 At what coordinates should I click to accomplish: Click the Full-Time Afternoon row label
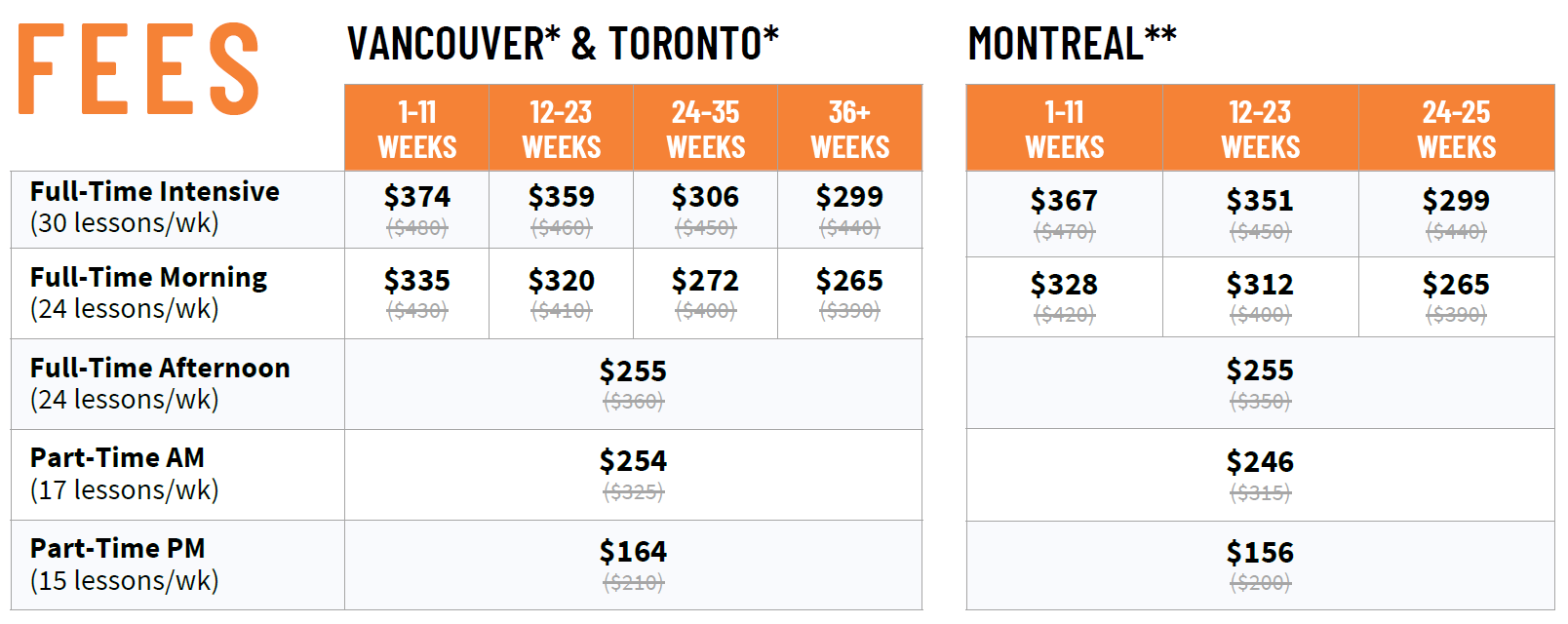pyautogui.click(x=160, y=383)
